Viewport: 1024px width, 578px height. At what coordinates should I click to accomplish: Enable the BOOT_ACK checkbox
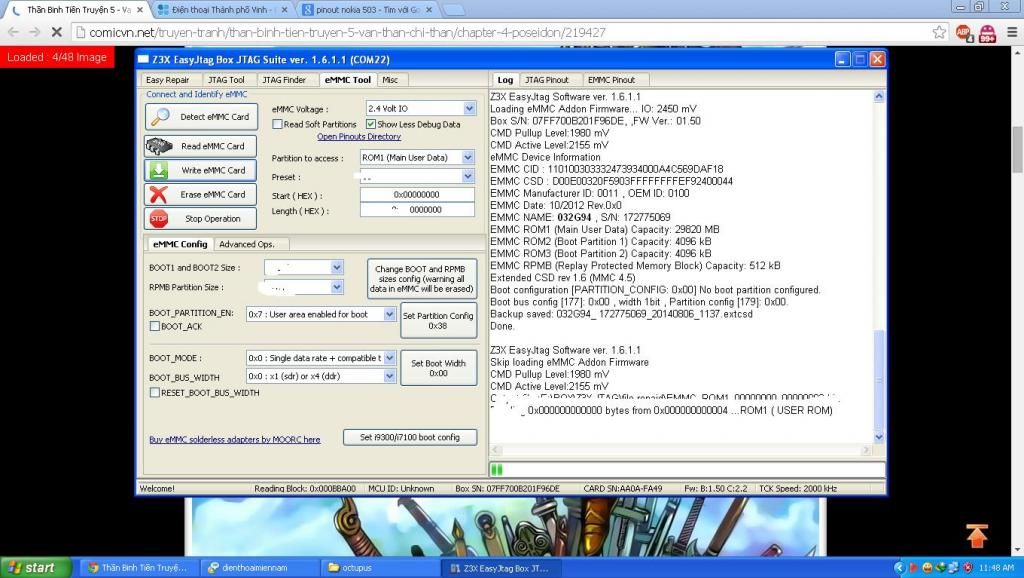[x=155, y=326]
